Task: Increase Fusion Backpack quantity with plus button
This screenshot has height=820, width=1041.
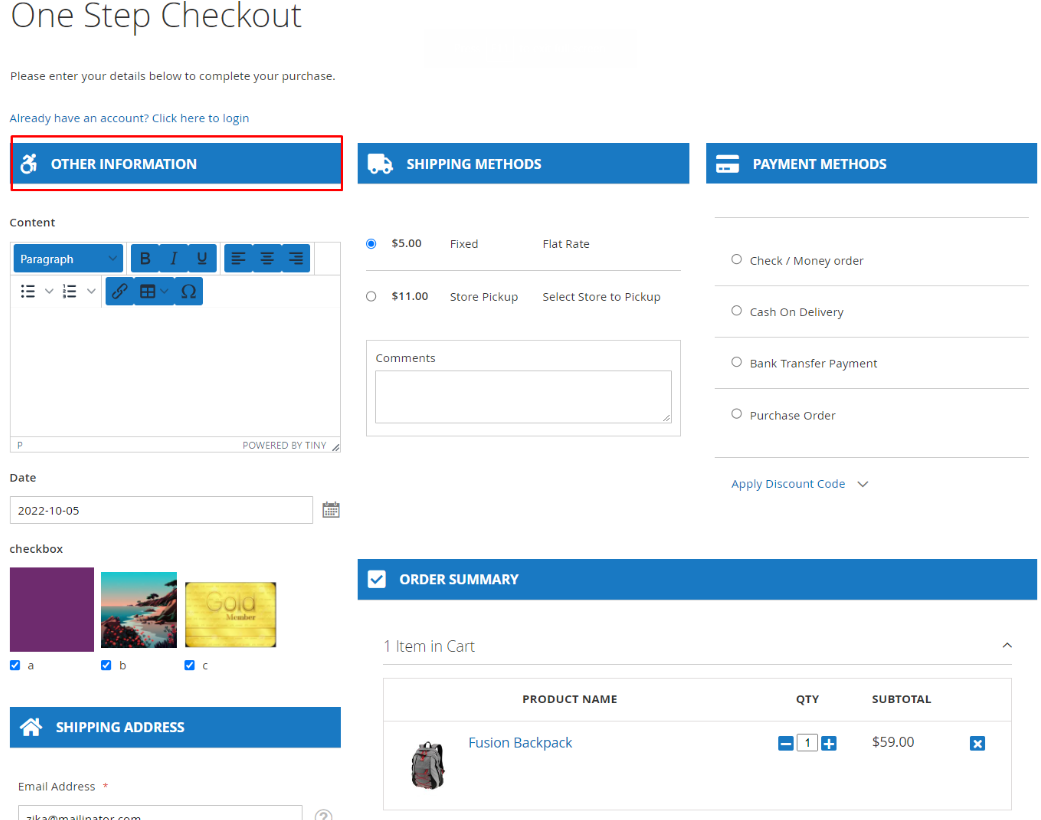Action: pos(829,743)
